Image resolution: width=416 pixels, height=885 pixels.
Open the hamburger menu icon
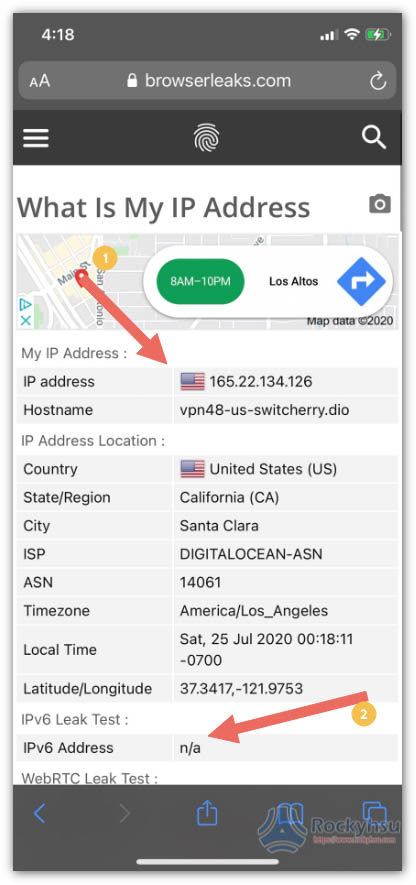tap(36, 138)
